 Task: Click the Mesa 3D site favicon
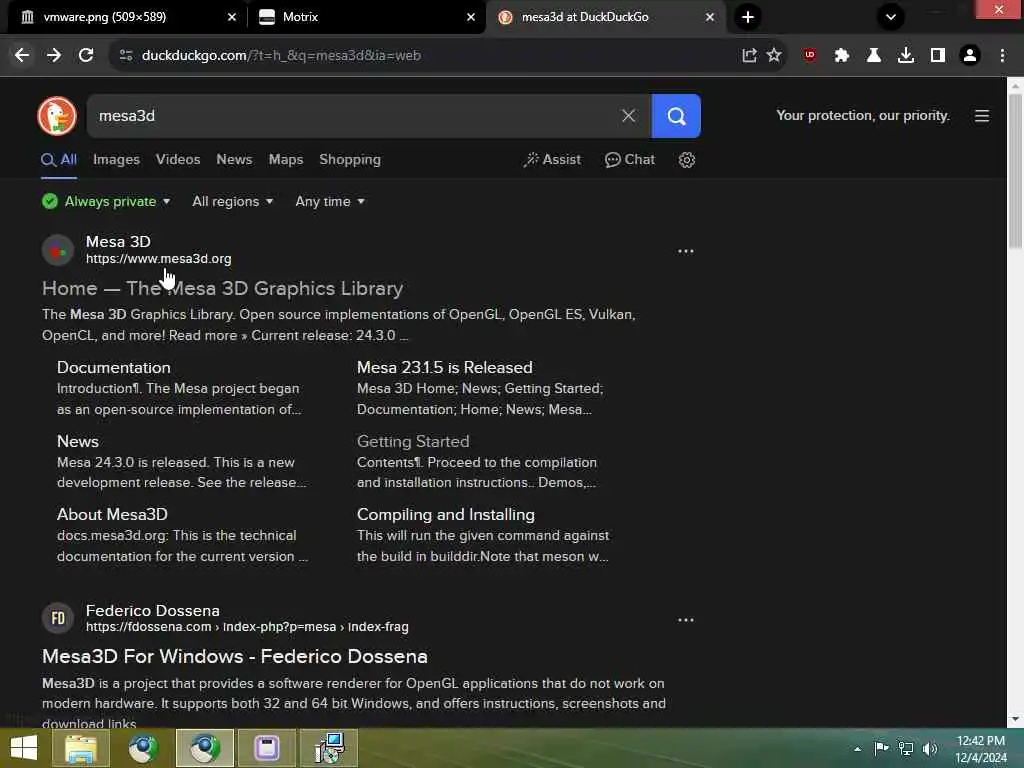click(x=57, y=250)
